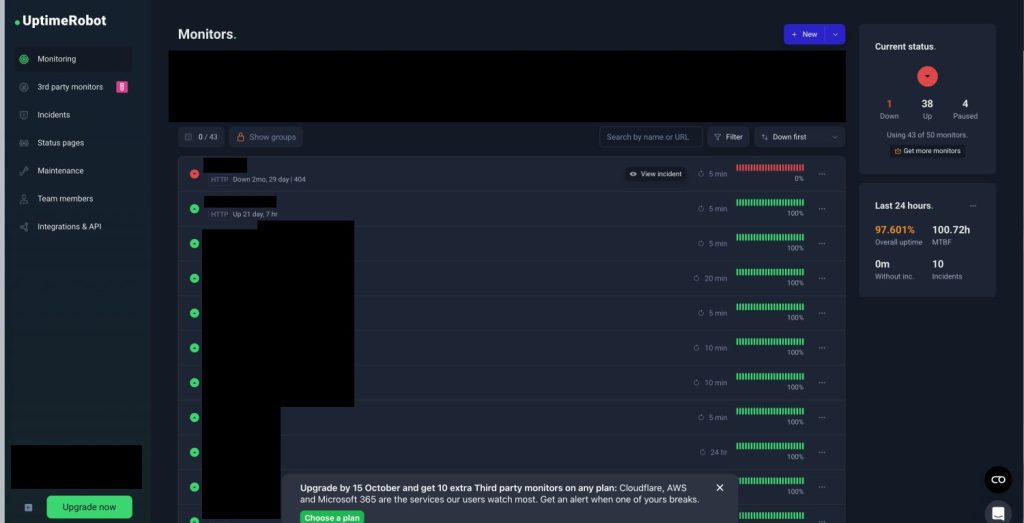Focus the Search by name or URL field
This screenshot has width=1024, height=523.
650,137
